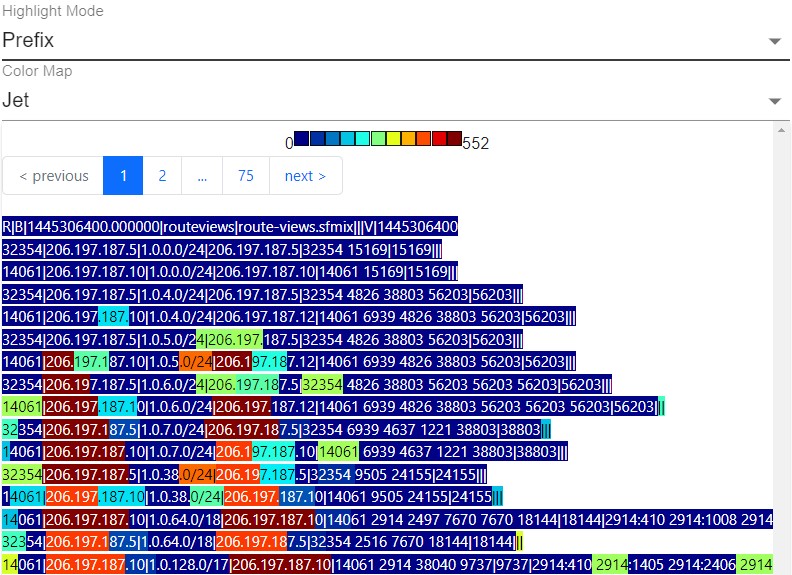Click the orange-red legend swatch
This screenshot has height=575, width=792.
coord(424,138)
